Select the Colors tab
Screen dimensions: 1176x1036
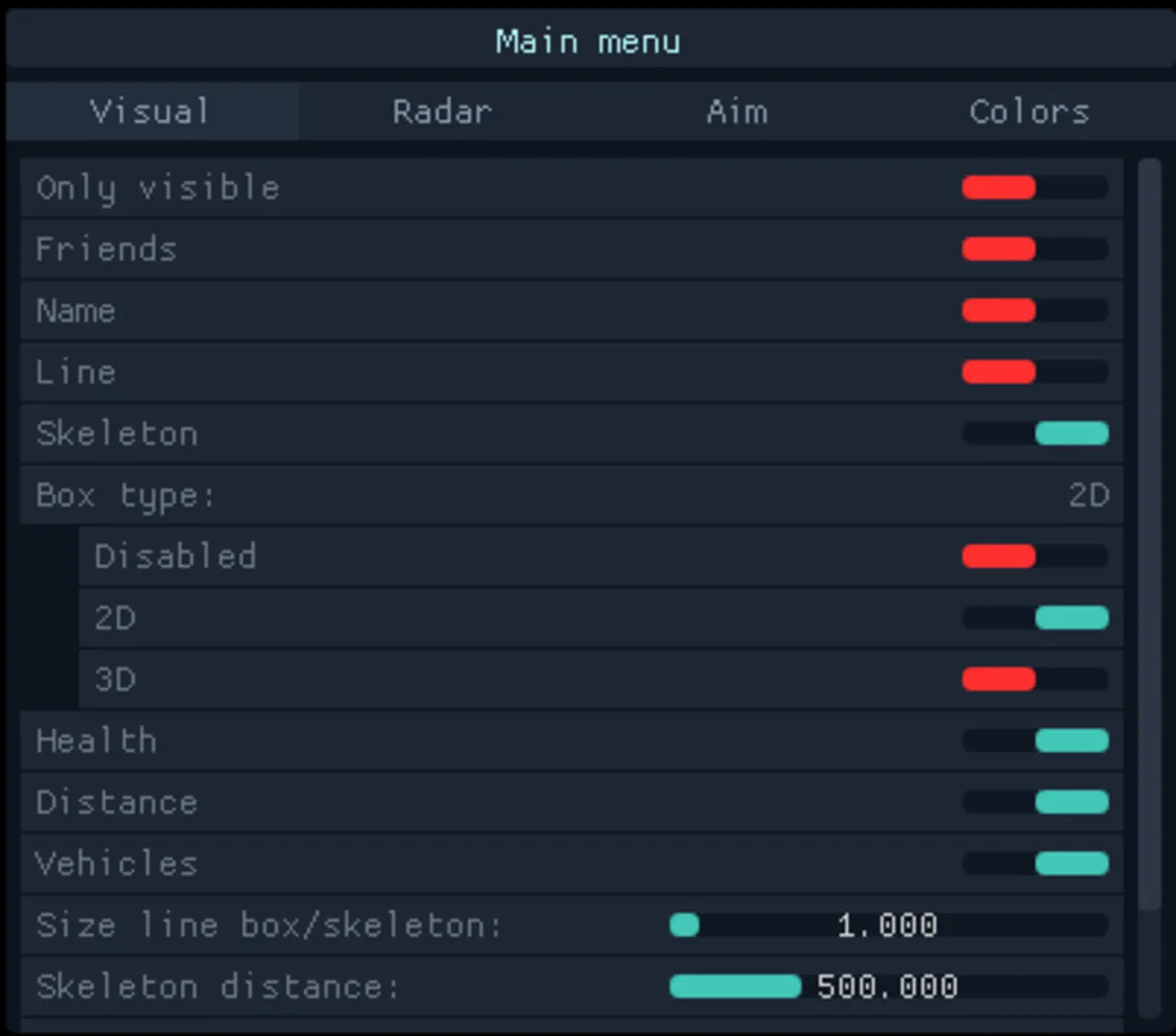click(1029, 111)
